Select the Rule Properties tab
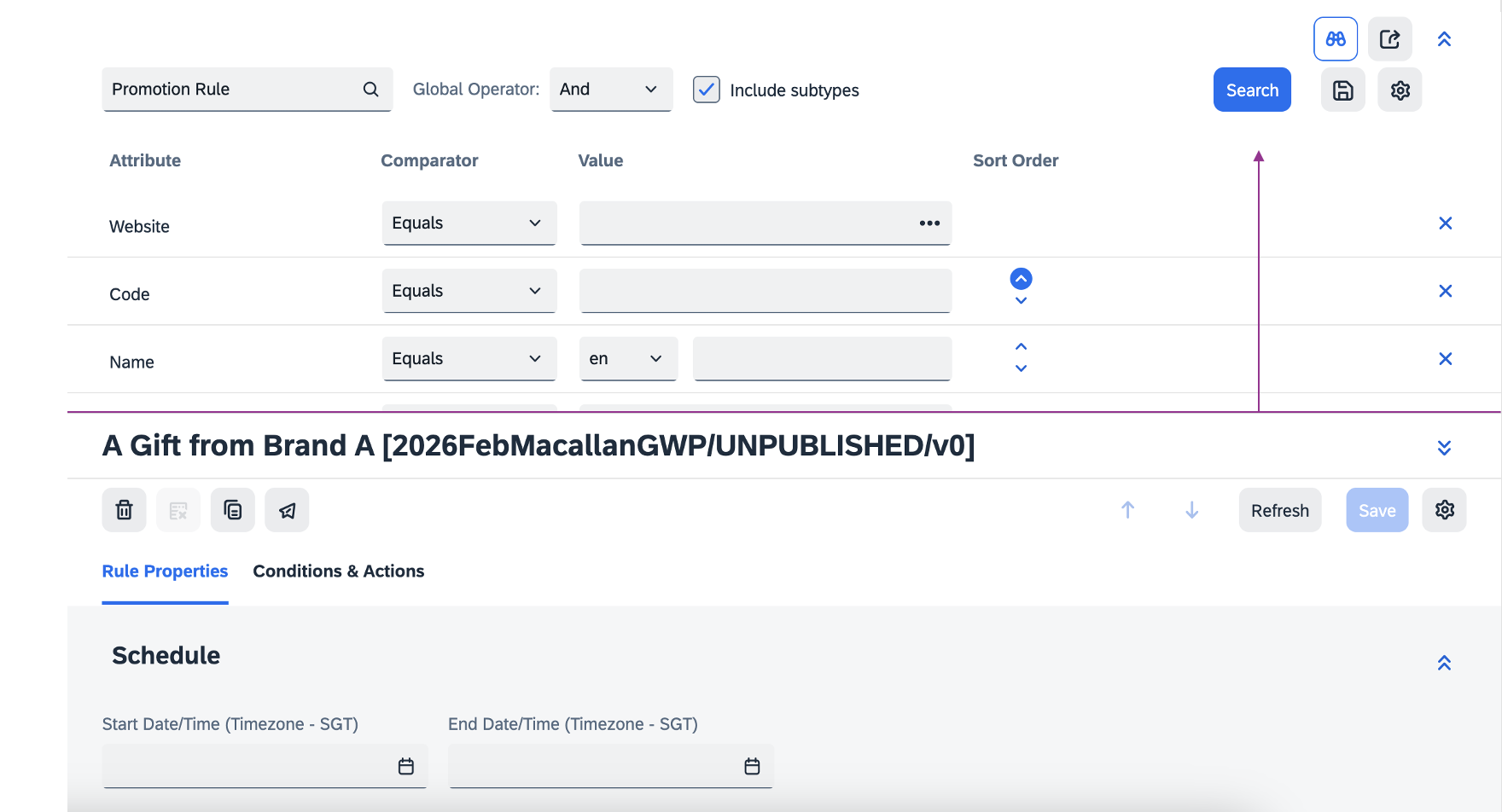 [165, 571]
